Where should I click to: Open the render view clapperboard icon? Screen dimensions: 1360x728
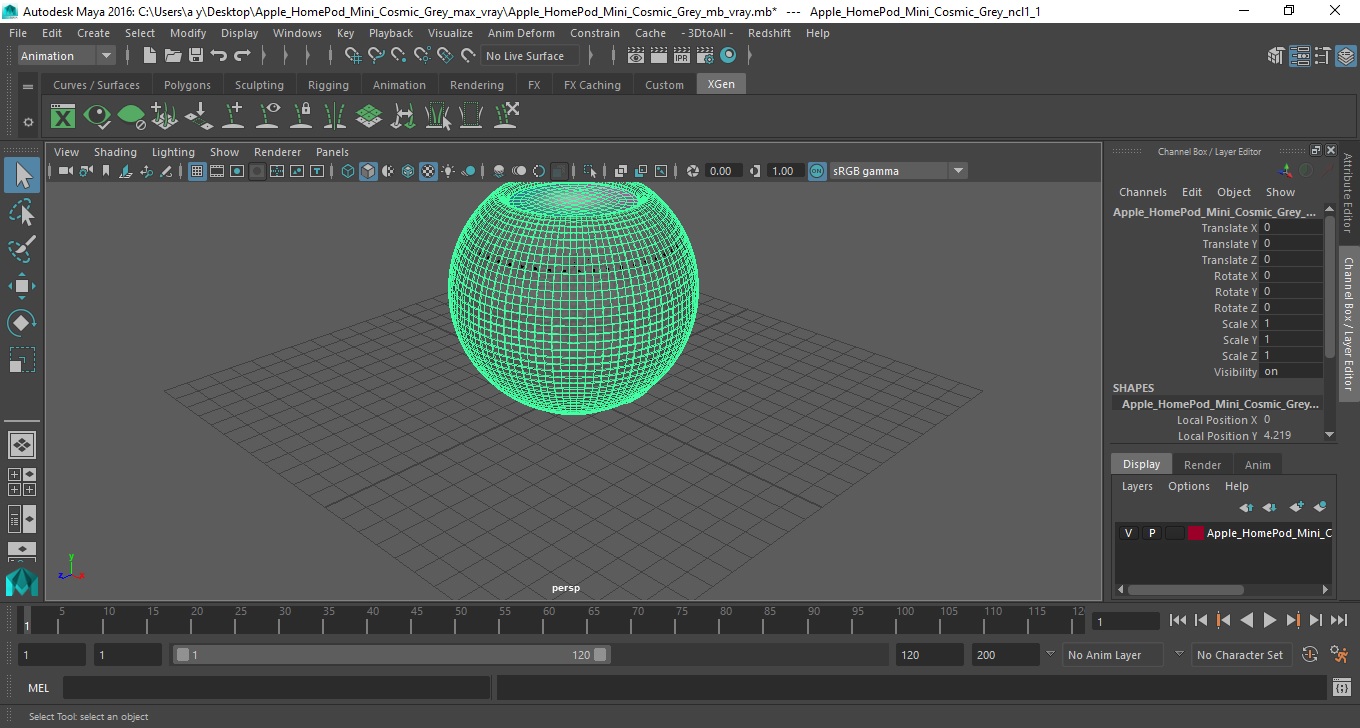636,56
